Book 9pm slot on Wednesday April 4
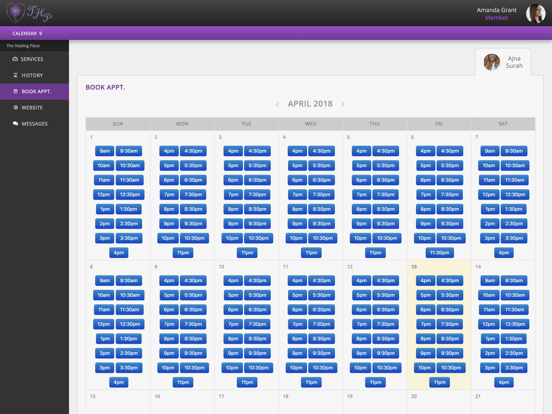552x414 pixels. coord(297,224)
